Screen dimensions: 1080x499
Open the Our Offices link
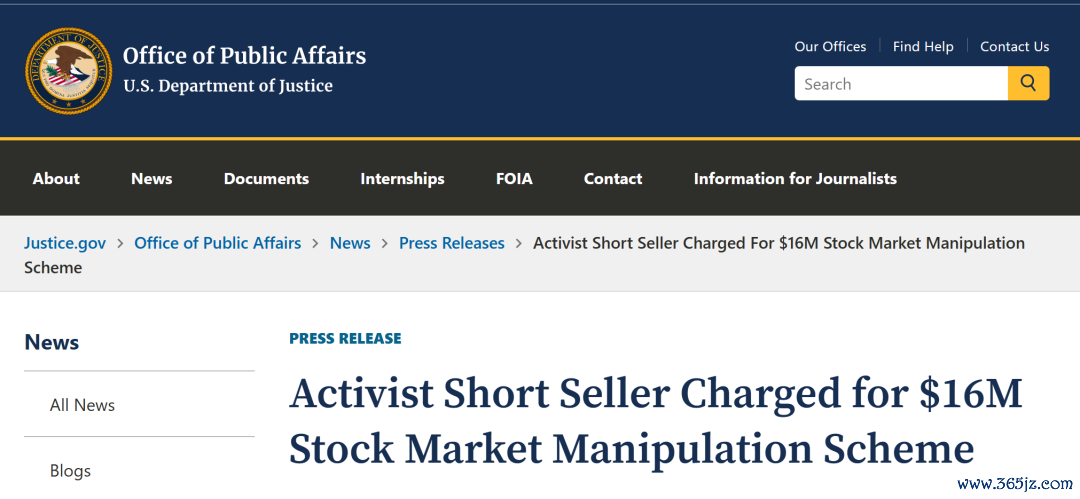pyautogui.click(x=830, y=46)
